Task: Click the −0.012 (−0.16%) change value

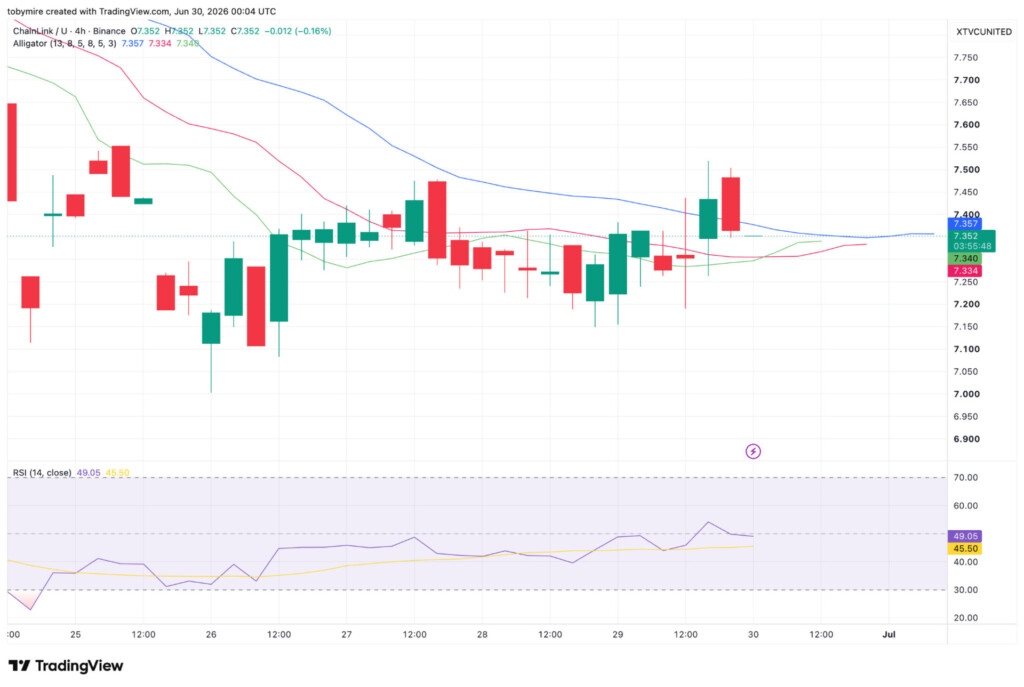Action: pos(298,31)
